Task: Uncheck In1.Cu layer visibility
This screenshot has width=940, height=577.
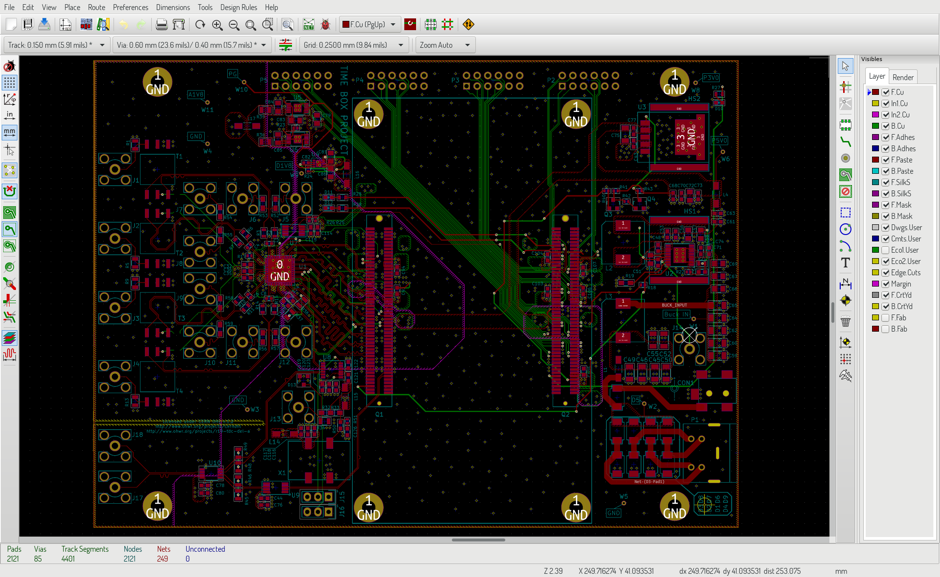Action: (885, 103)
